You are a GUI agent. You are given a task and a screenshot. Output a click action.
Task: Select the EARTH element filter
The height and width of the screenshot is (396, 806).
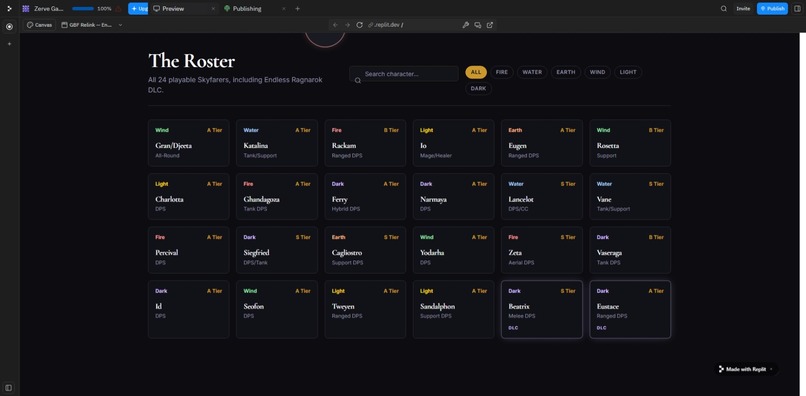point(566,72)
